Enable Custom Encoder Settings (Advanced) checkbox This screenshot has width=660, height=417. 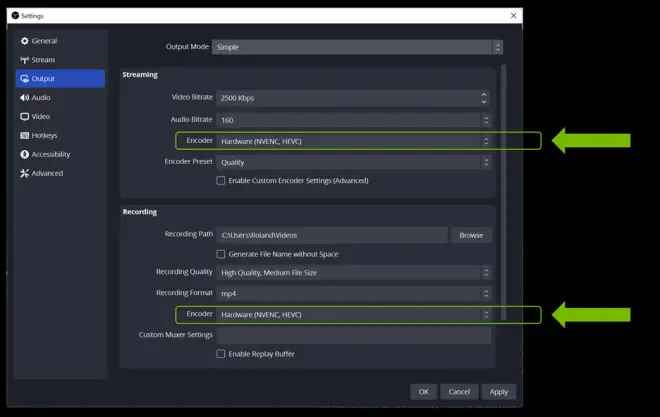coord(221,181)
